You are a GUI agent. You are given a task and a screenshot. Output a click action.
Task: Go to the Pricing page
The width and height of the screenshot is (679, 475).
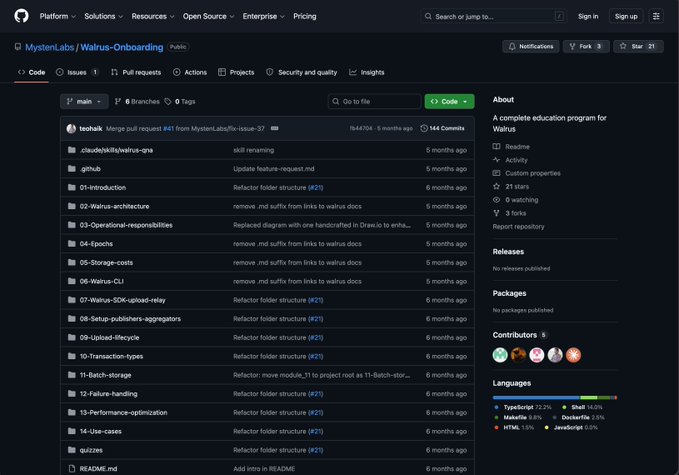pos(304,16)
